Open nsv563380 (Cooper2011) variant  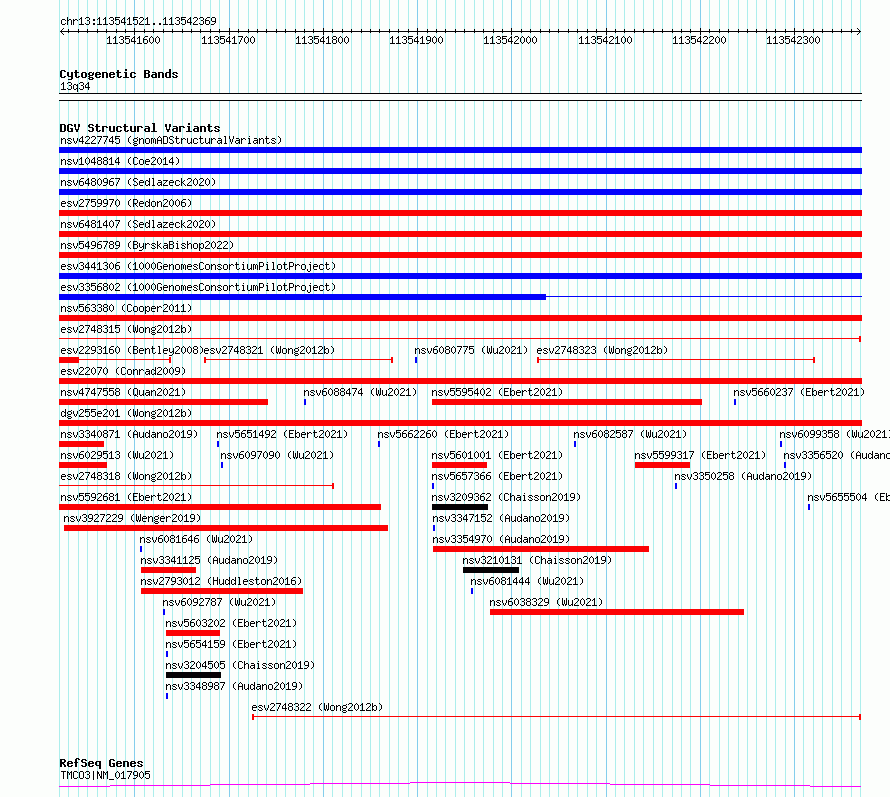[126, 308]
